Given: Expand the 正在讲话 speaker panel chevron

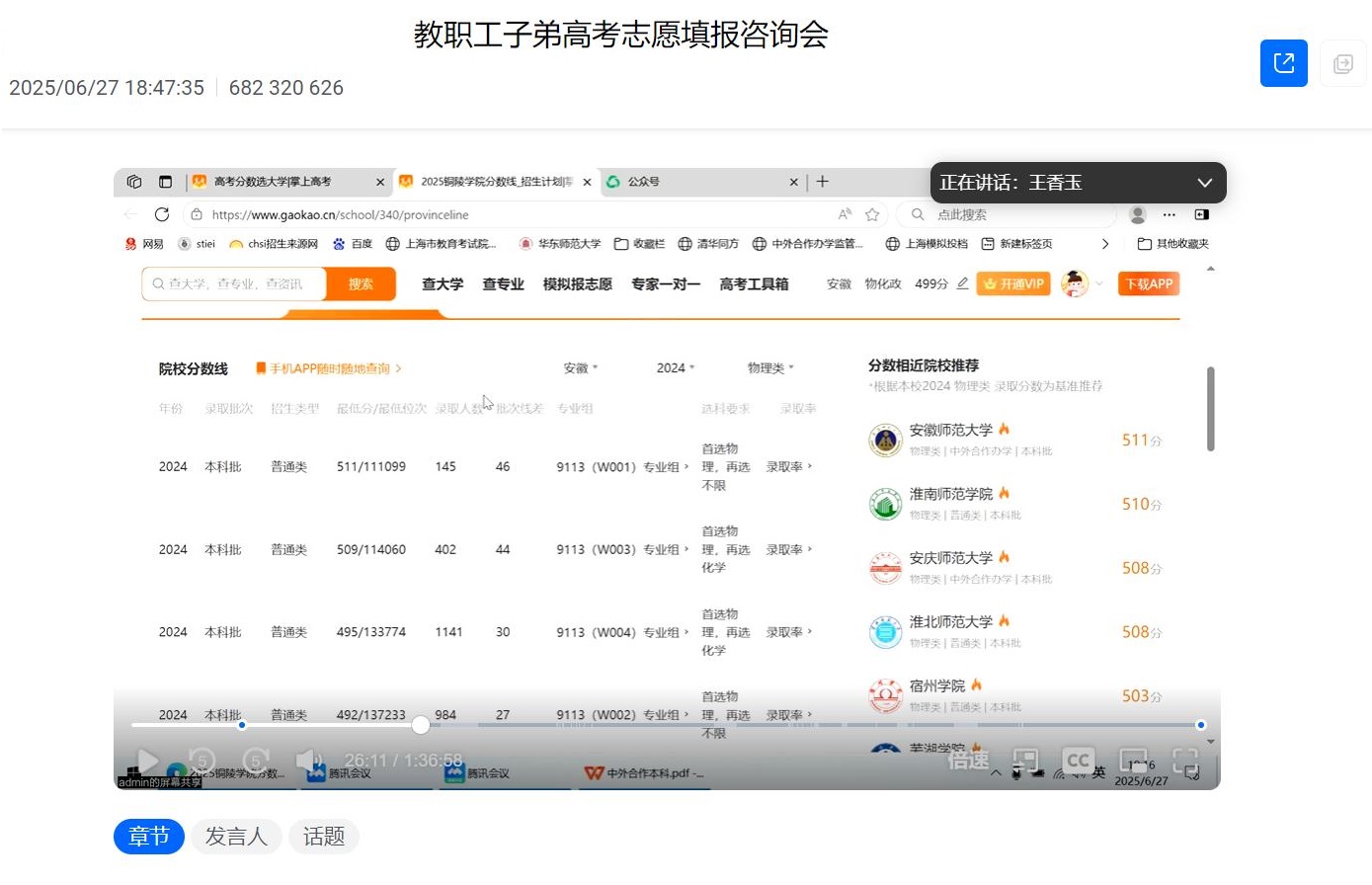Looking at the screenshot, I should coord(1204,183).
